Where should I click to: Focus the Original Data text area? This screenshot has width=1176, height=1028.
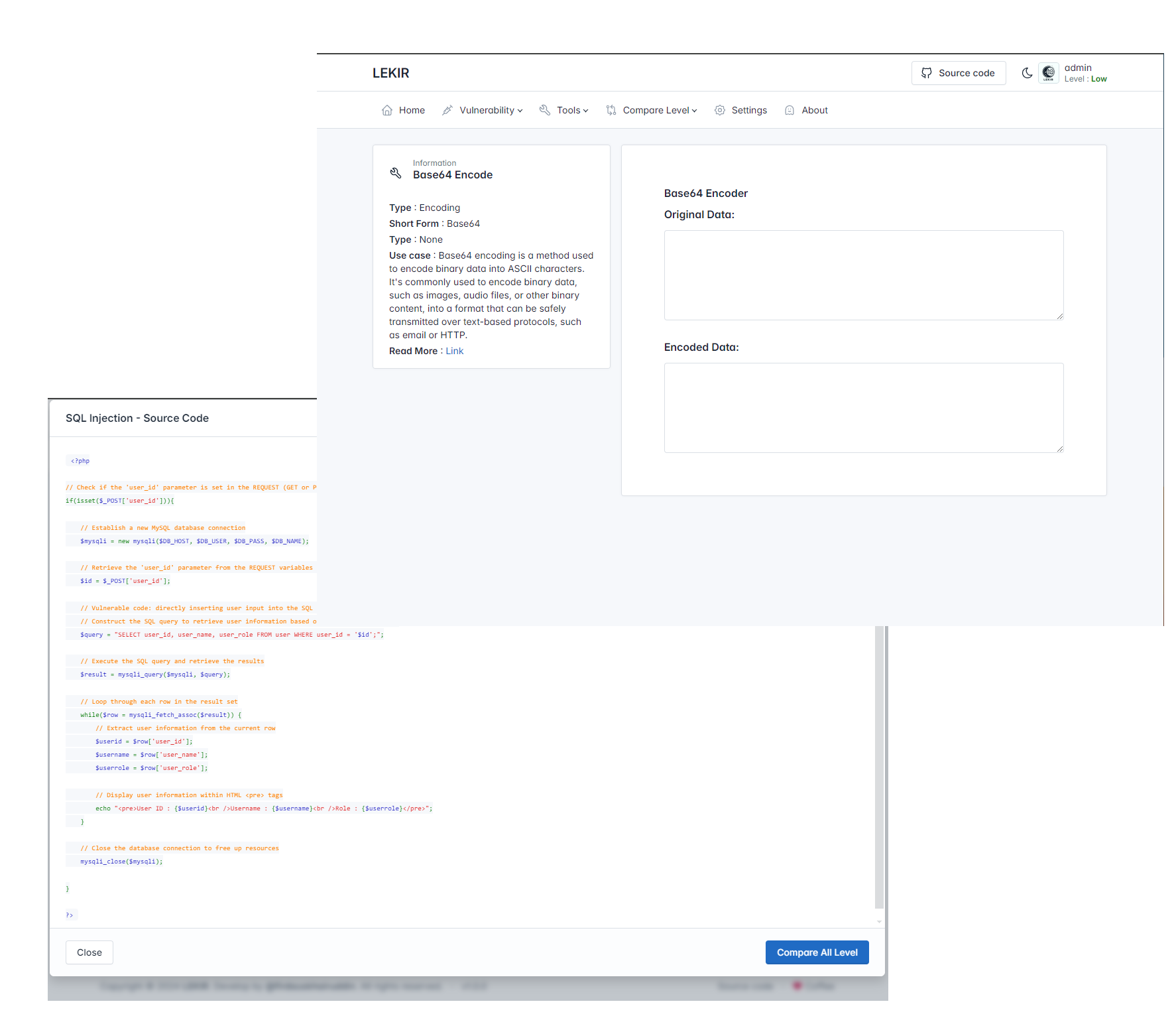tap(864, 275)
